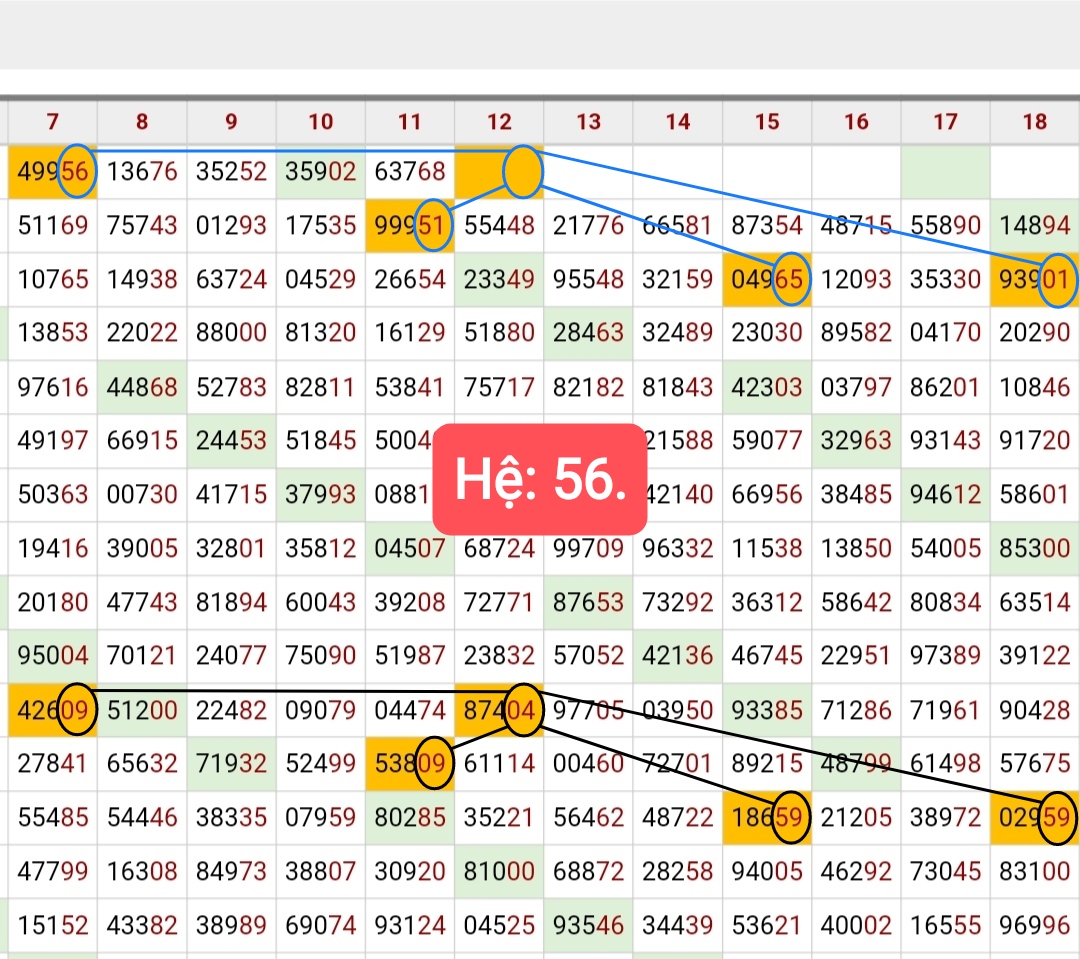Click green cell 42136
Screen dimensions: 1080x959
pyautogui.click(x=678, y=655)
